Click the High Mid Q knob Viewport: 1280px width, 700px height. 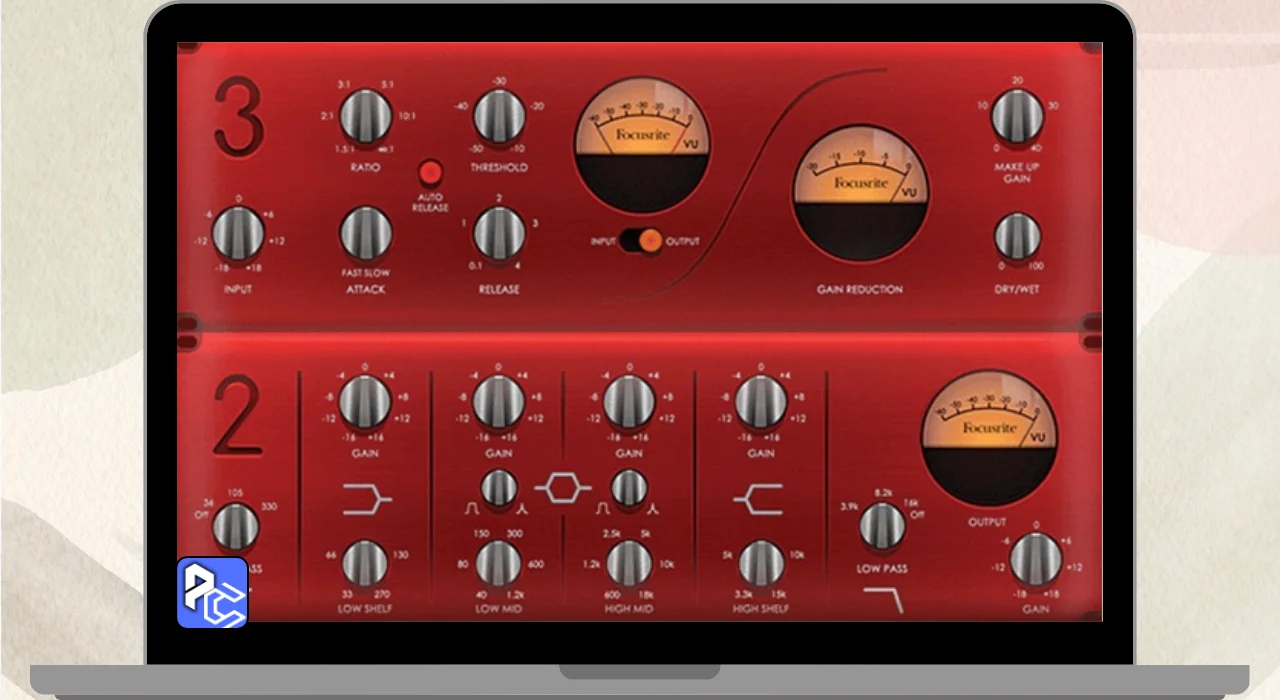click(x=629, y=488)
